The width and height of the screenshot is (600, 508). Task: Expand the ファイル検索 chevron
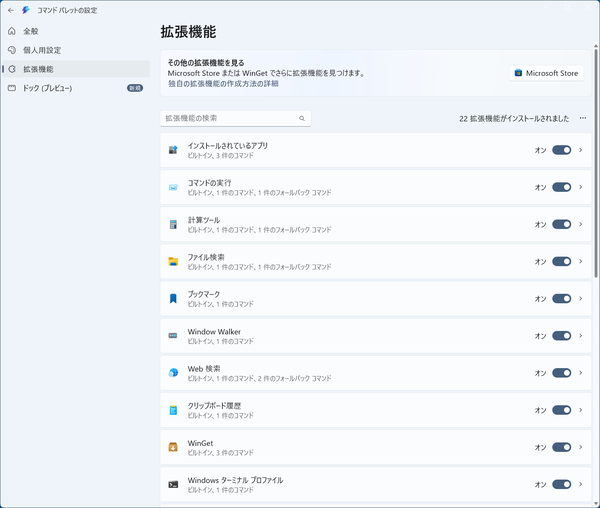click(581, 261)
